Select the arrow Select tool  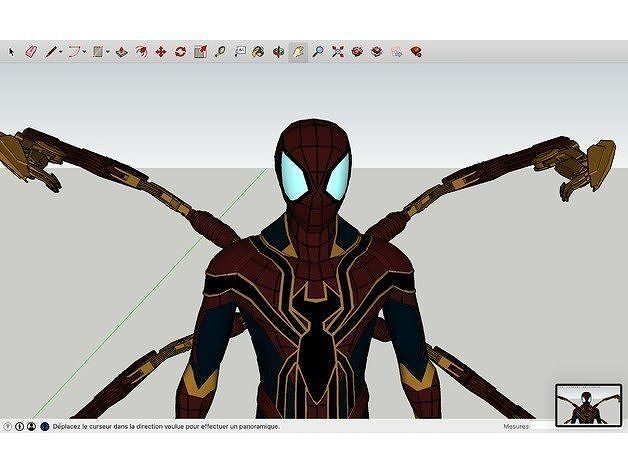pyautogui.click(x=11, y=52)
